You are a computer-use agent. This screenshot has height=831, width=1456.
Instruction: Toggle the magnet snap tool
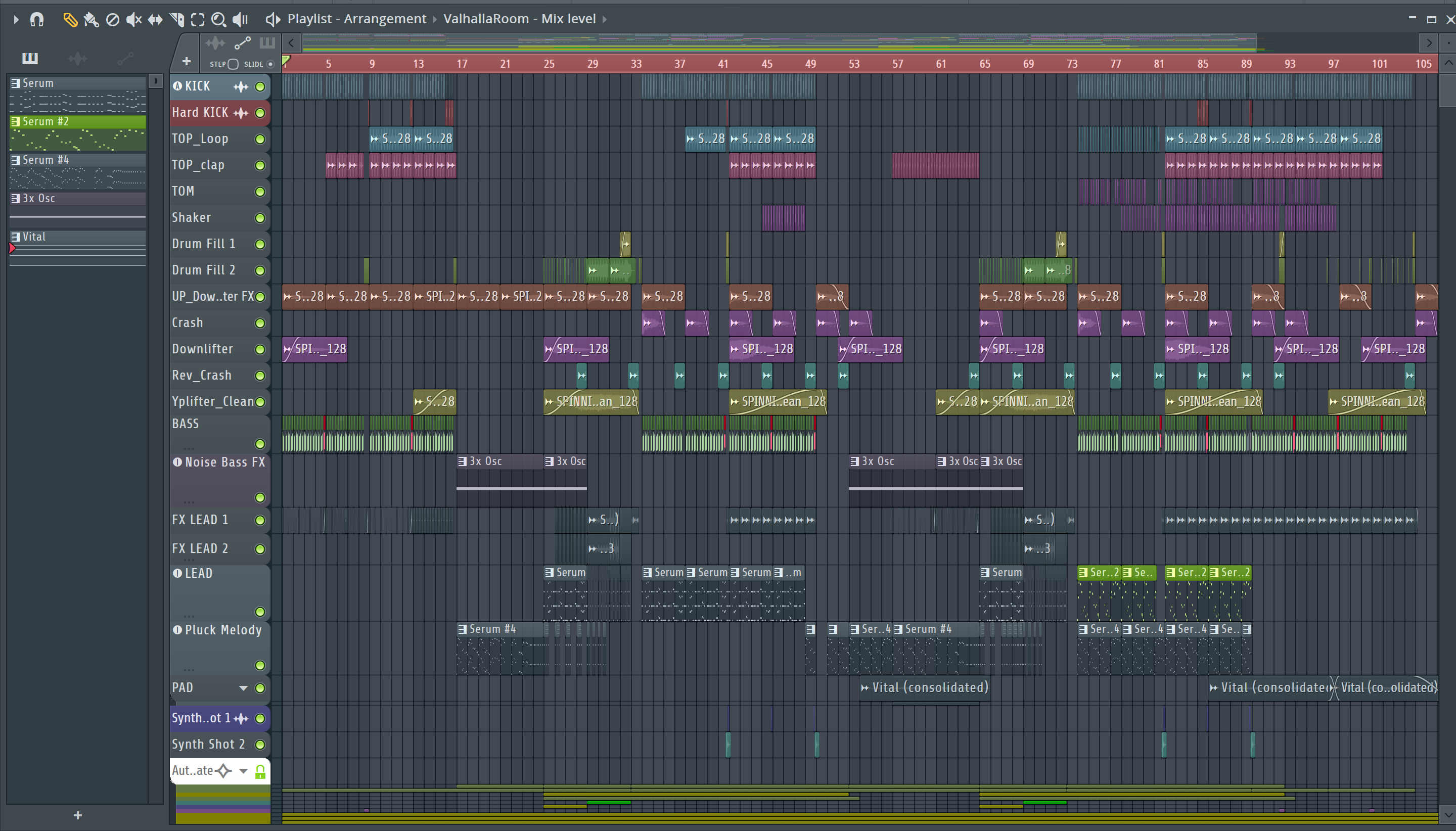click(x=37, y=19)
